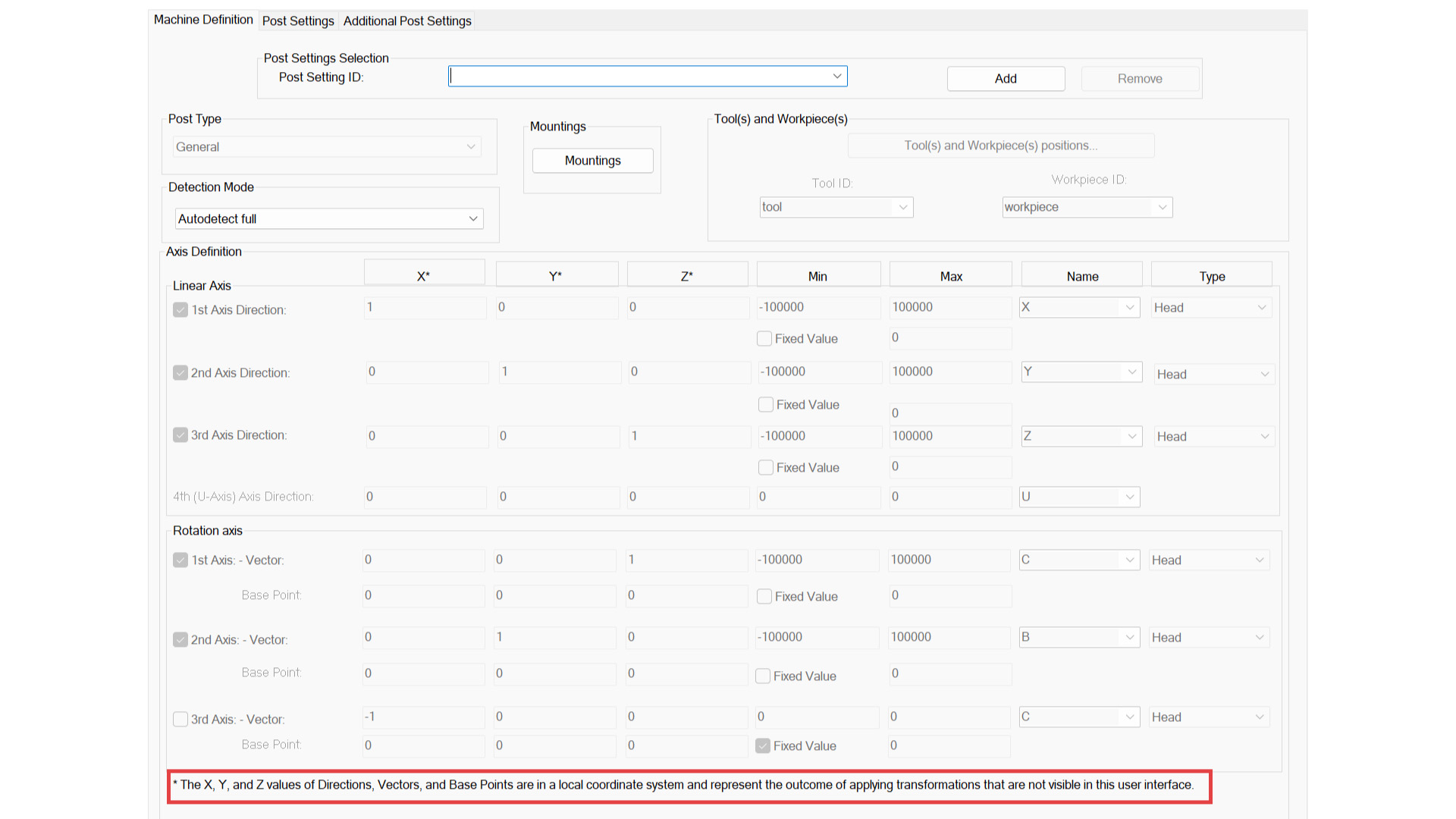The height and width of the screenshot is (819, 1456).
Task: Enable Fixed Value for 1st rotation axis
Action: [x=764, y=596]
